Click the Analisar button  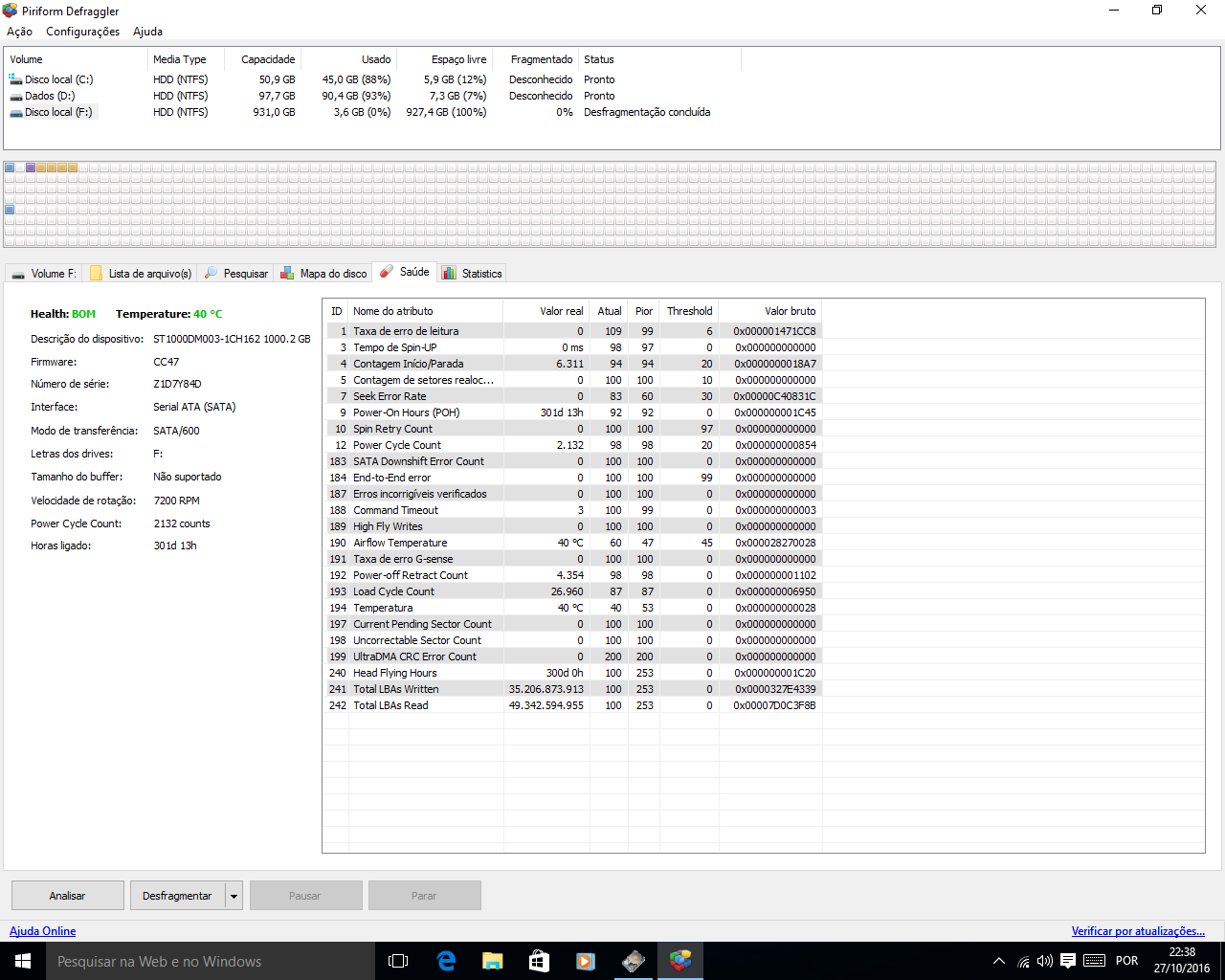pyautogui.click(x=68, y=896)
